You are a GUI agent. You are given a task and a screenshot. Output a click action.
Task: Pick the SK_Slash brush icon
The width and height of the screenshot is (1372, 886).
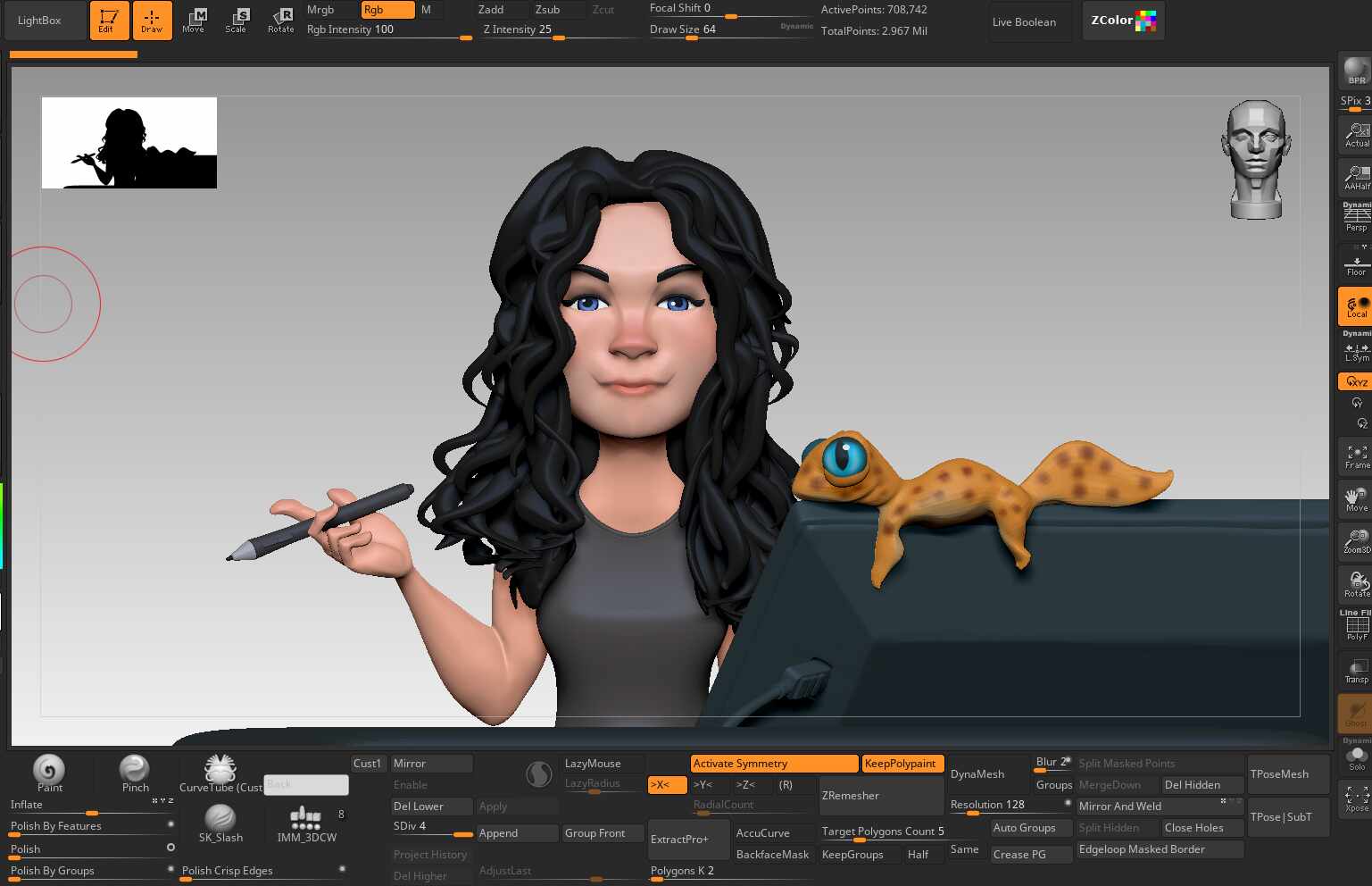[220, 823]
